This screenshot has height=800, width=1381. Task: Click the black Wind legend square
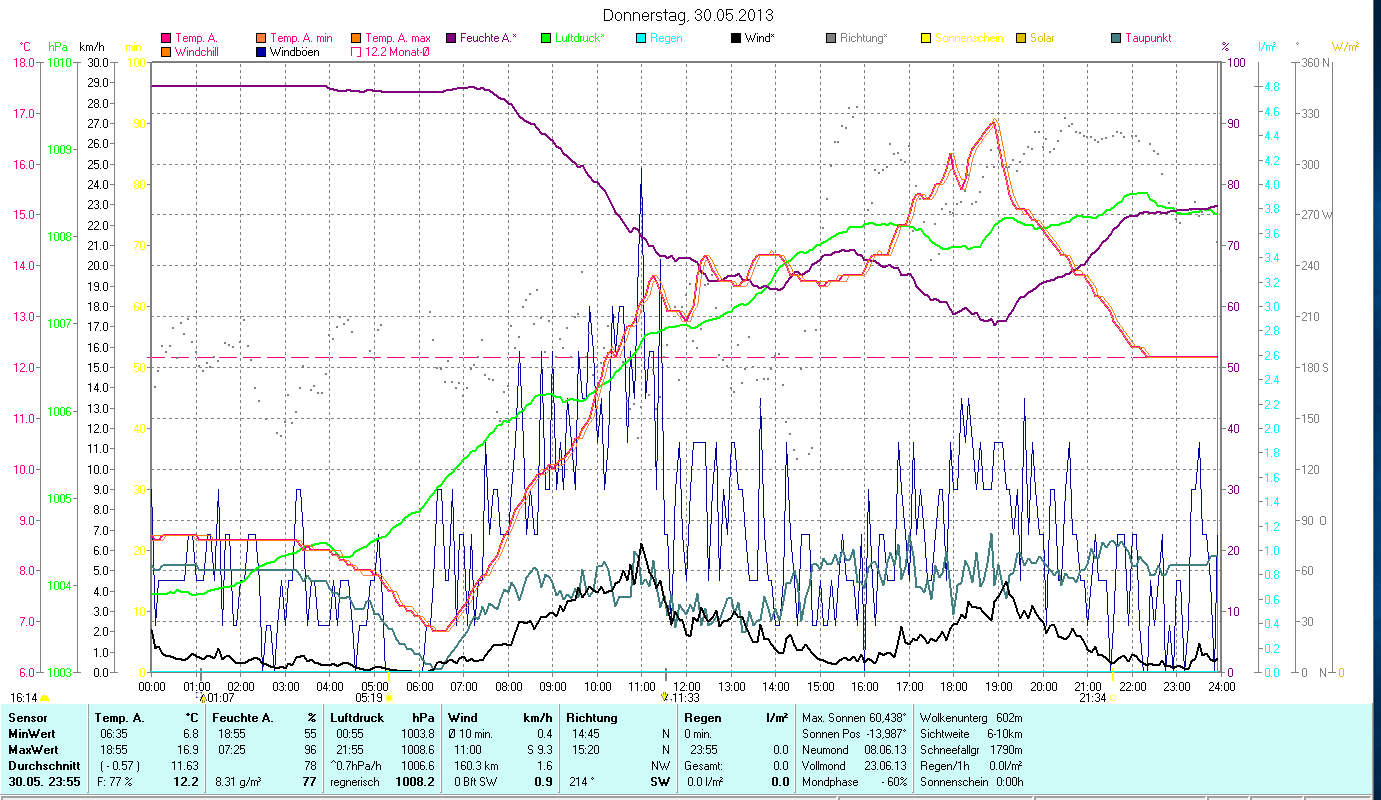(x=736, y=38)
